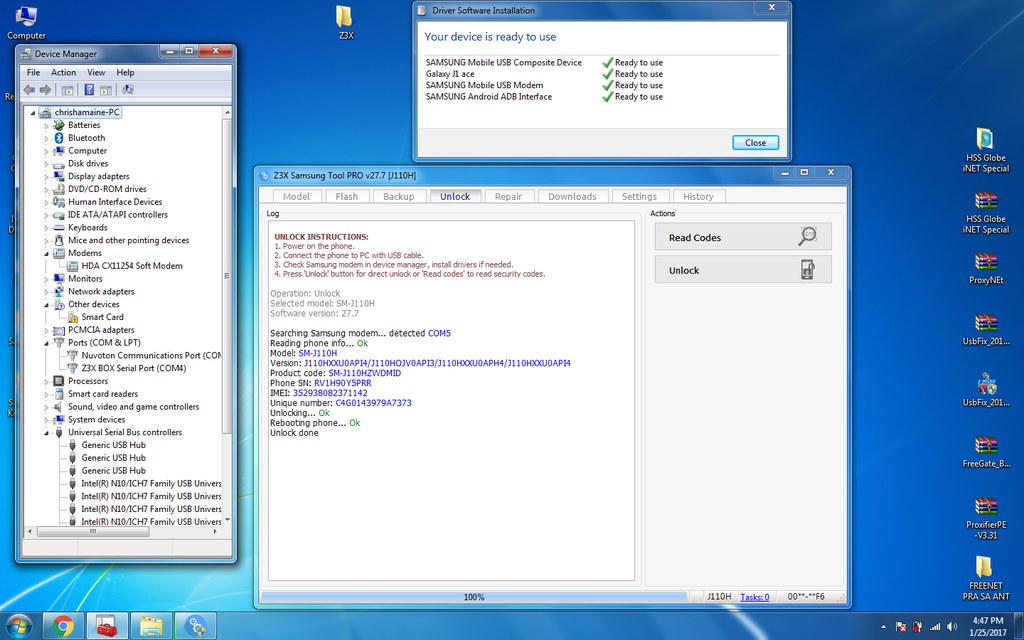This screenshot has height=640, width=1024.
Task: Open the ProxifierPE-V3.31 archive icon
Action: click(x=985, y=519)
